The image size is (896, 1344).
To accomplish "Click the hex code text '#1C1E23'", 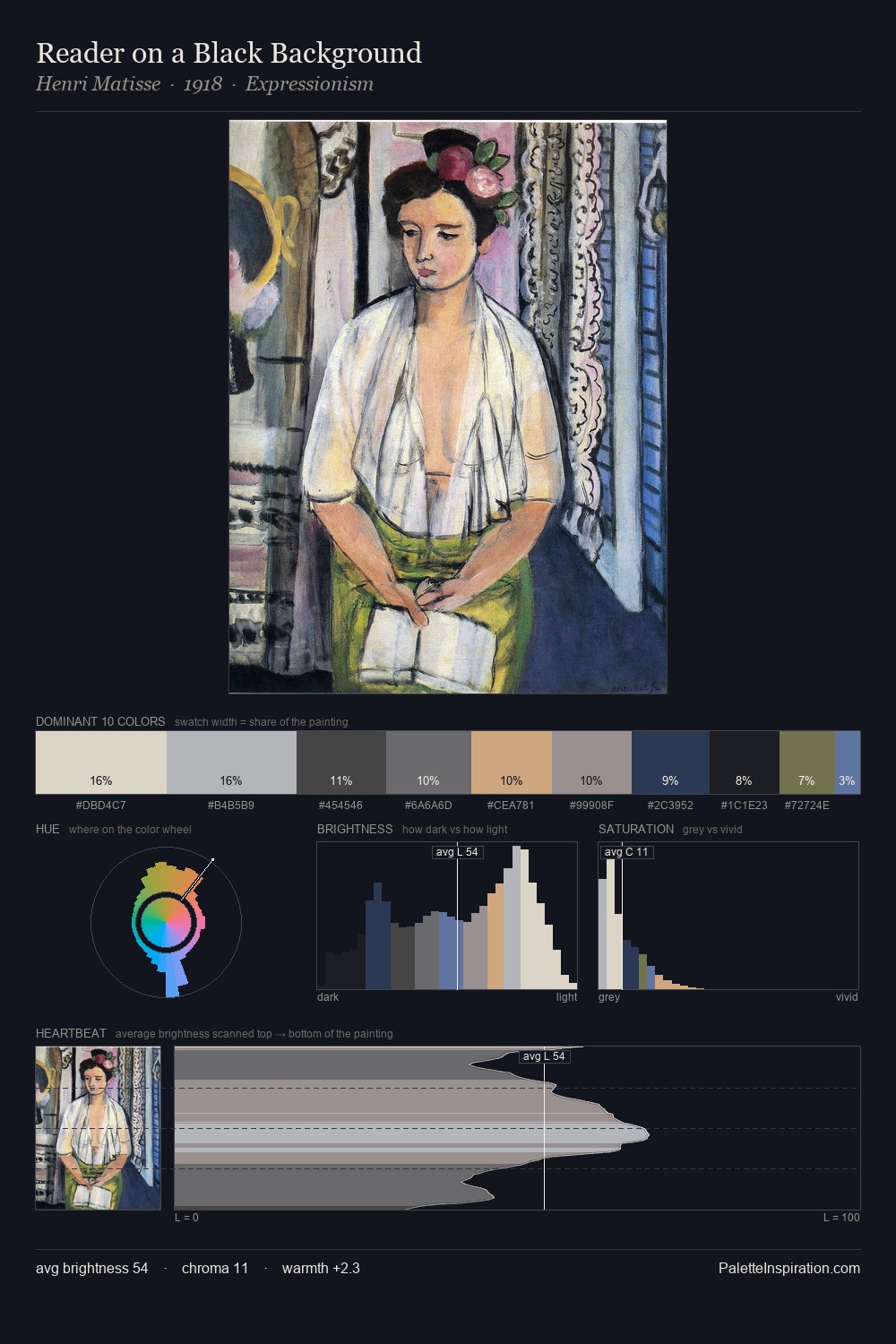I will (745, 805).
